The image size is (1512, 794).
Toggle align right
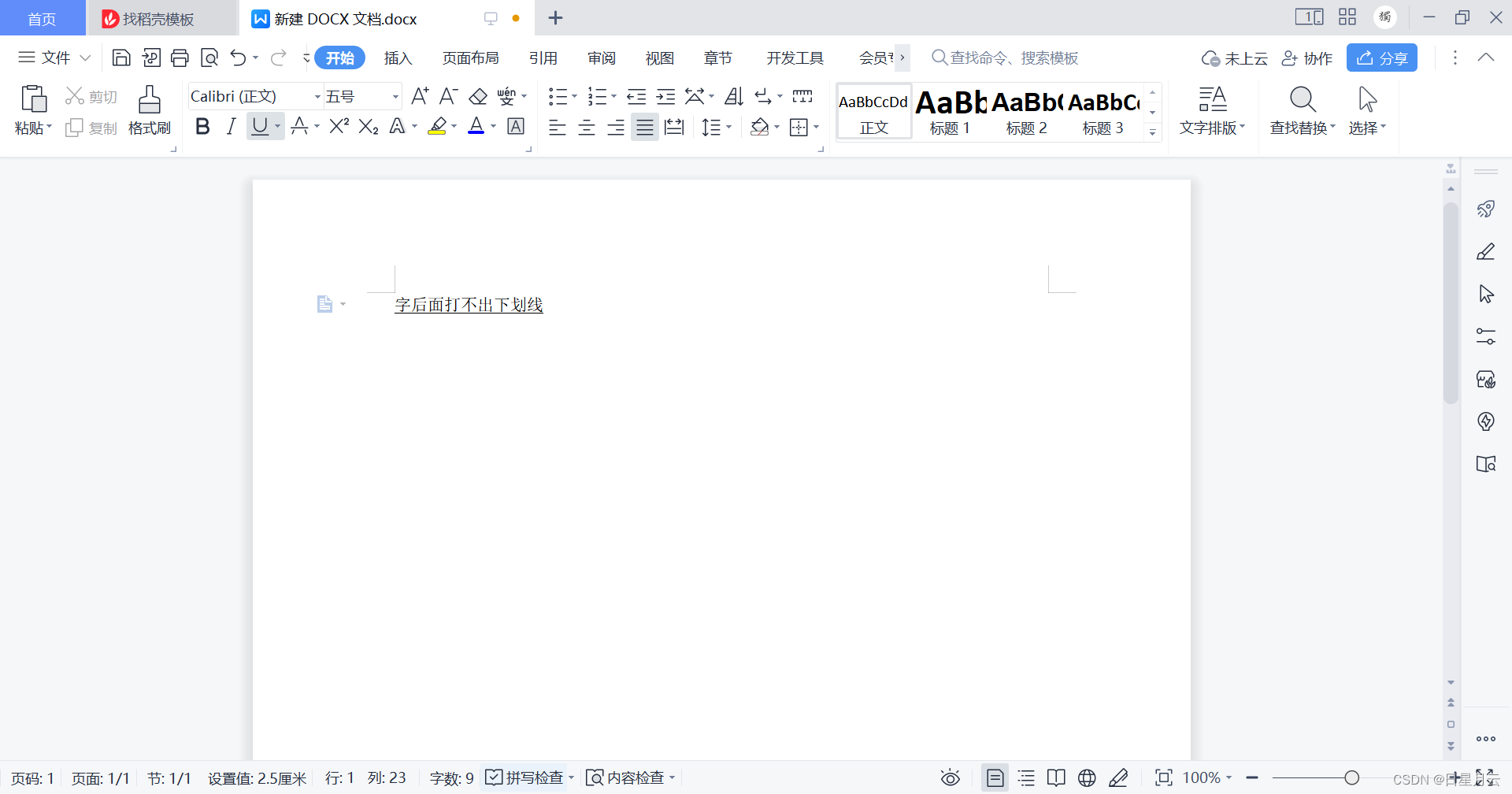point(616,127)
